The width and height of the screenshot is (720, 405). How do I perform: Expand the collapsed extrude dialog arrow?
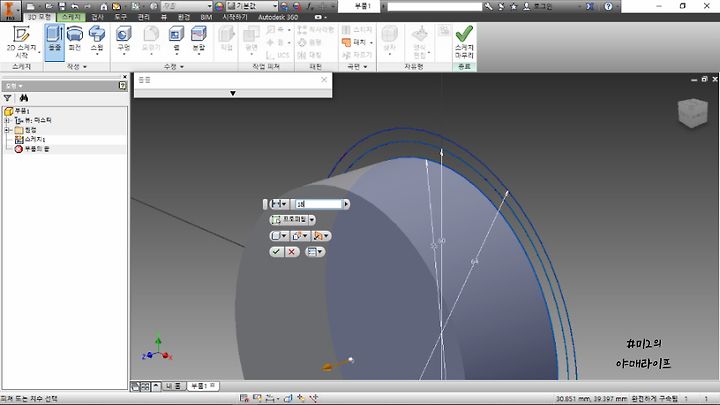tap(233, 93)
